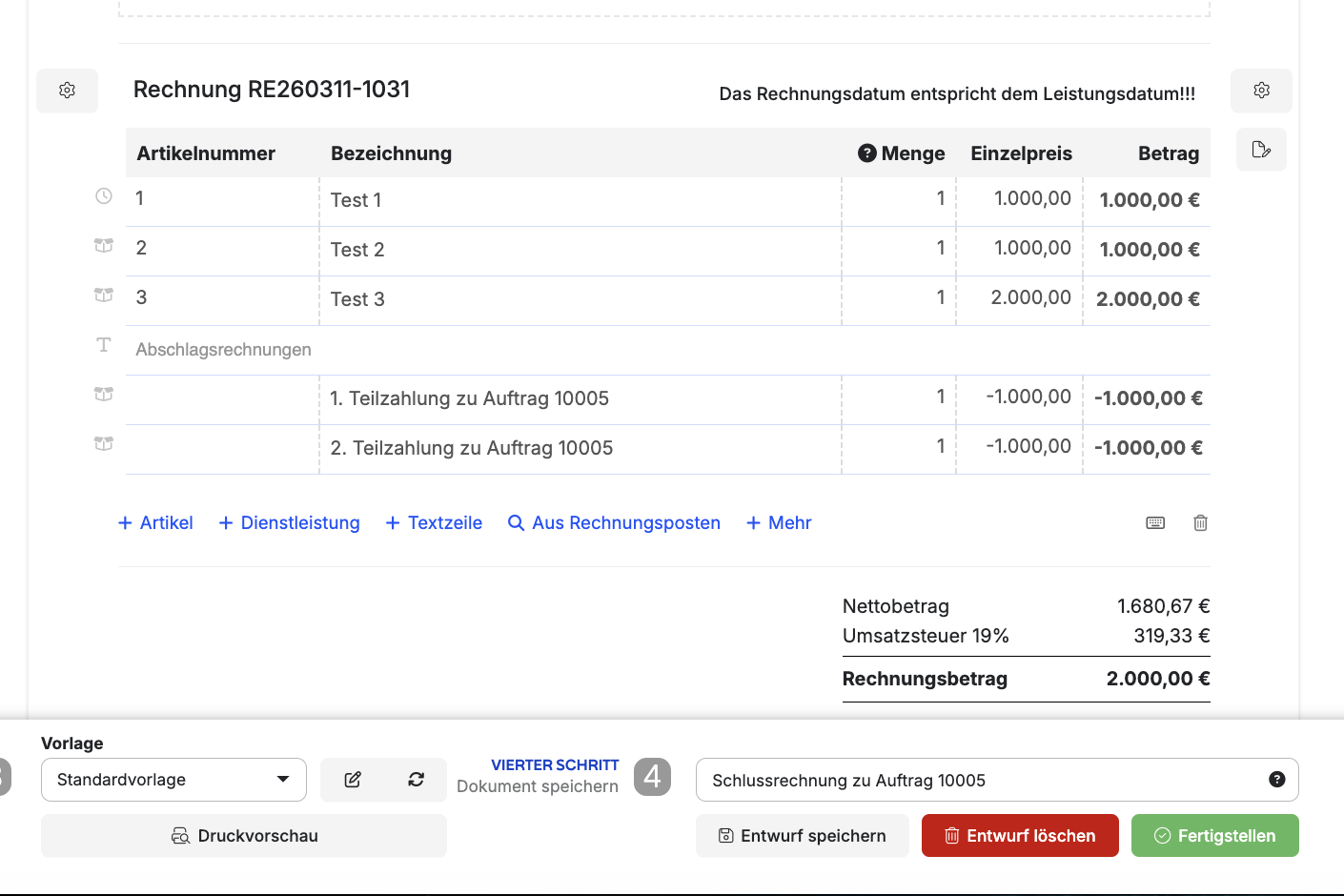Click the keyboard icon below the table
Screen dimensions: 1344x896
click(x=1155, y=523)
